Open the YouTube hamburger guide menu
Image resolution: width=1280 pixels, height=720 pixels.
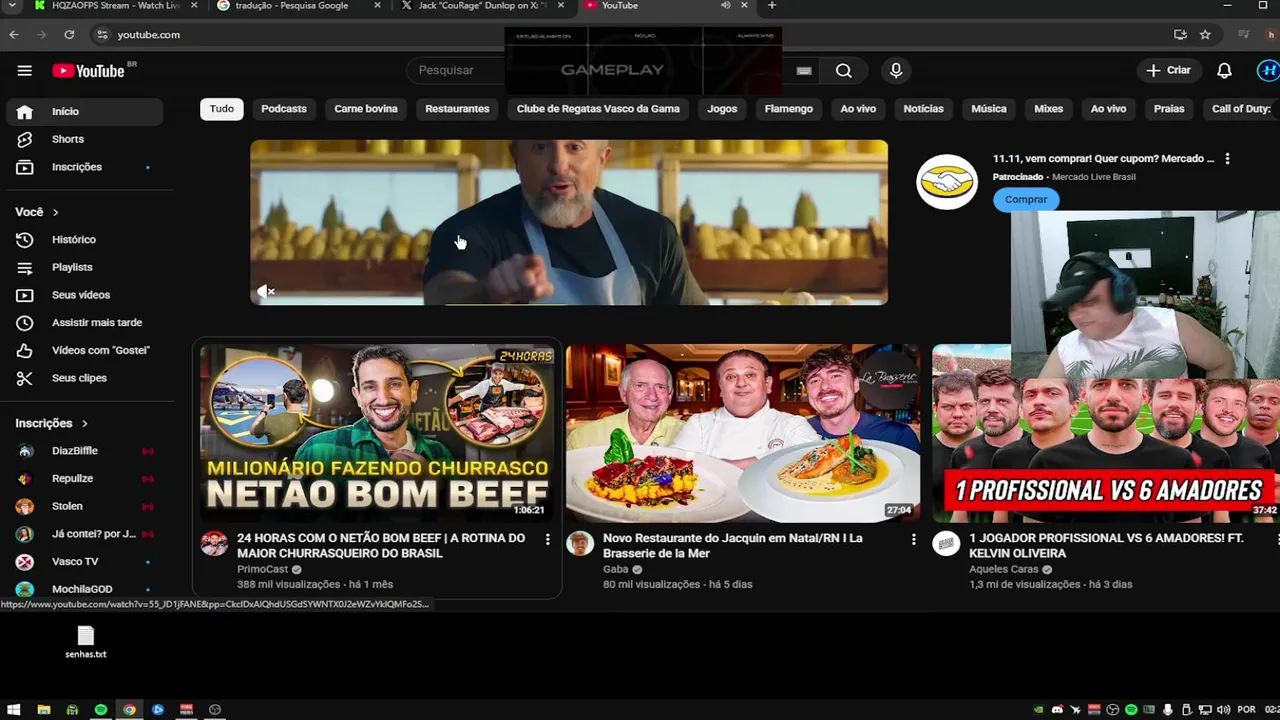click(x=24, y=70)
